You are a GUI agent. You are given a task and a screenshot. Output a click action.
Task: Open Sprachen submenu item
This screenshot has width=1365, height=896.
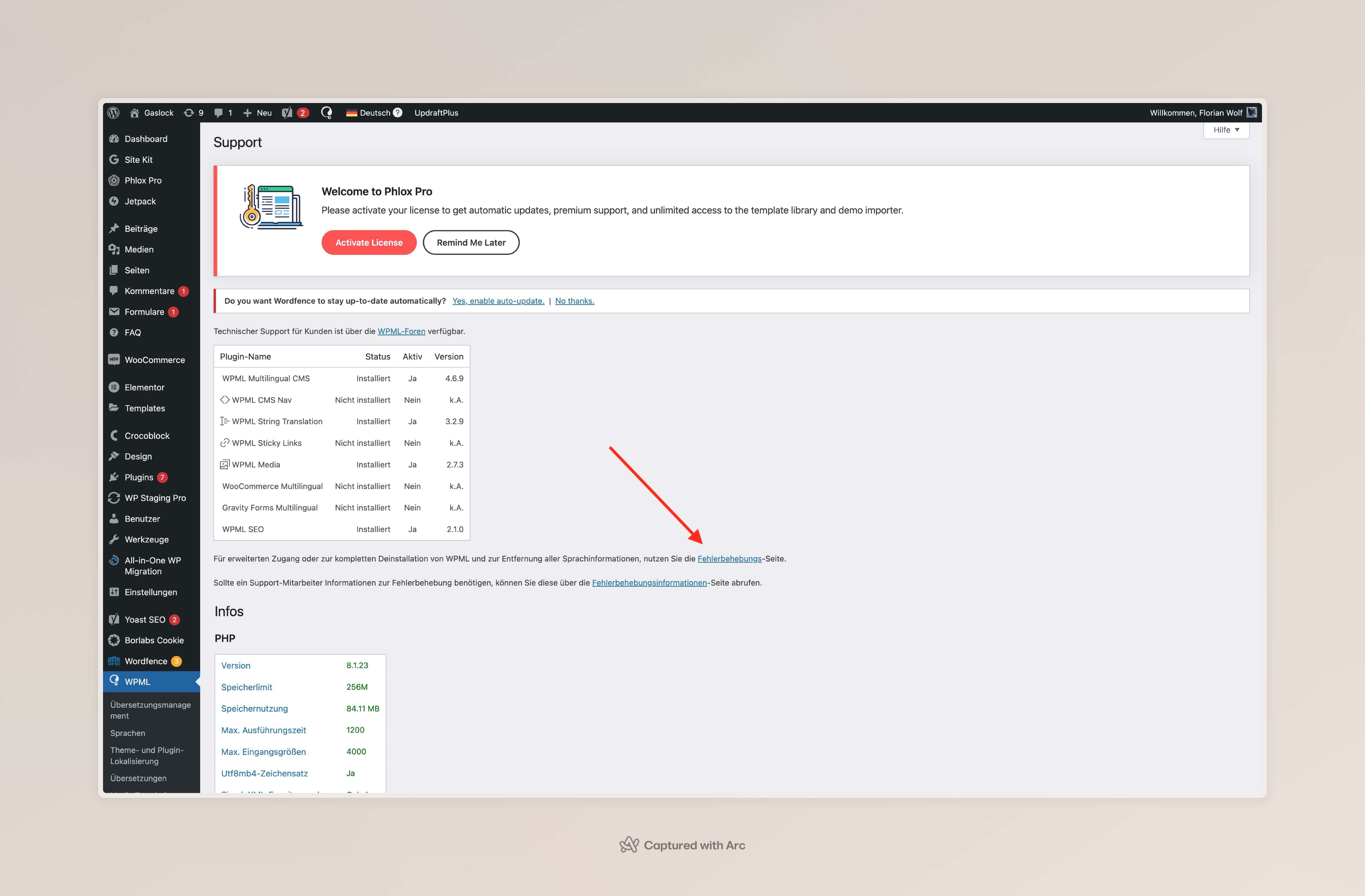[x=127, y=733]
